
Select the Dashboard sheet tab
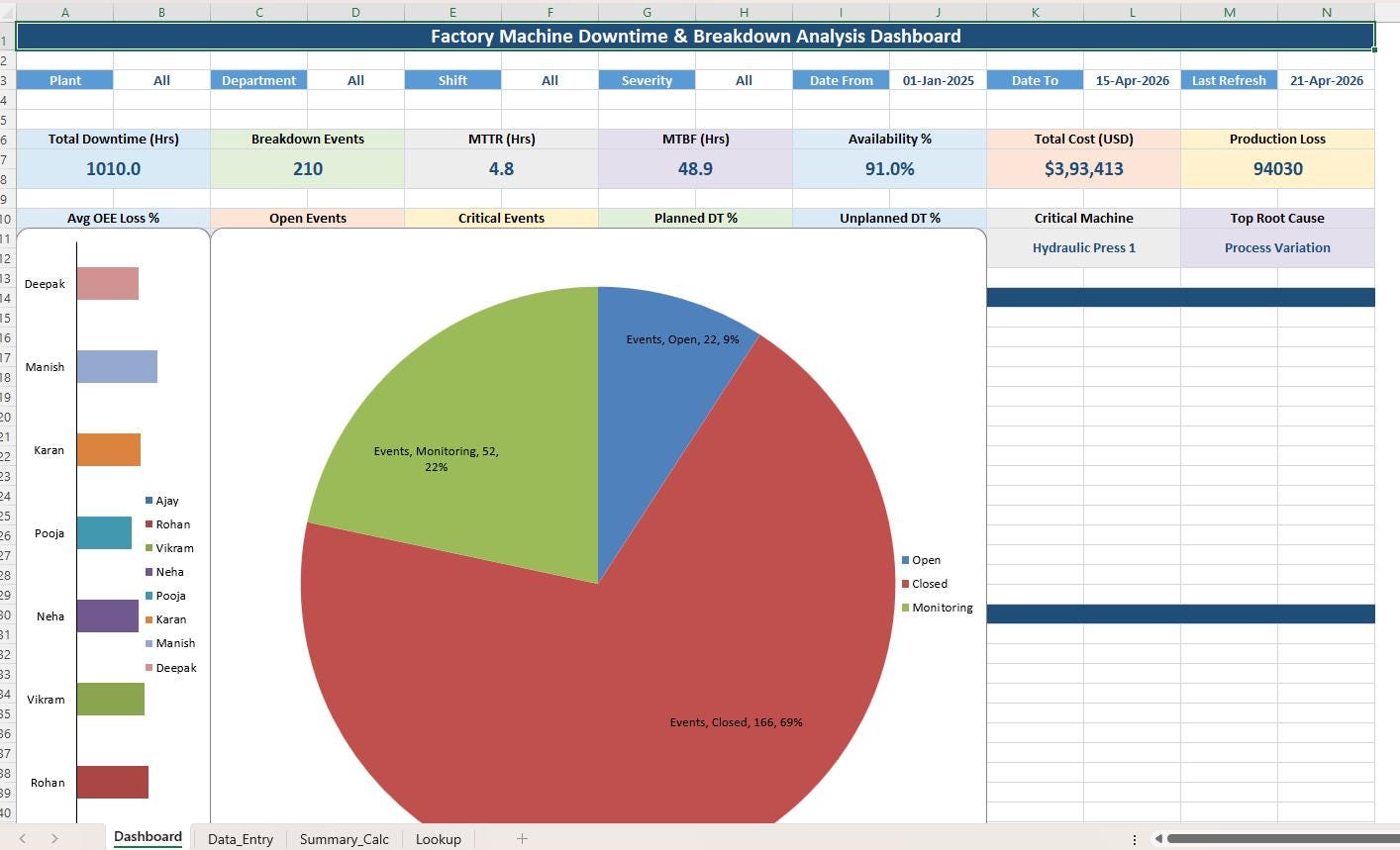[148, 837]
